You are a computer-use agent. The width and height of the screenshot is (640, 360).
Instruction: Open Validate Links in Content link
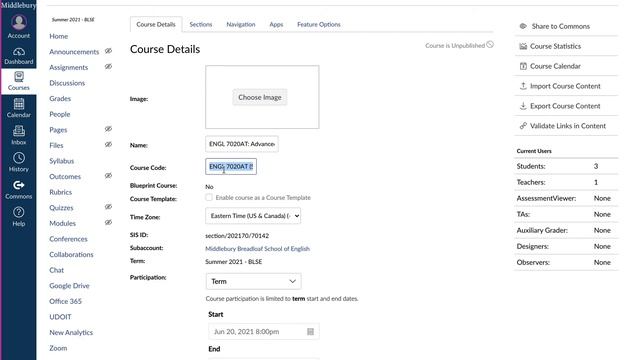(568, 126)
